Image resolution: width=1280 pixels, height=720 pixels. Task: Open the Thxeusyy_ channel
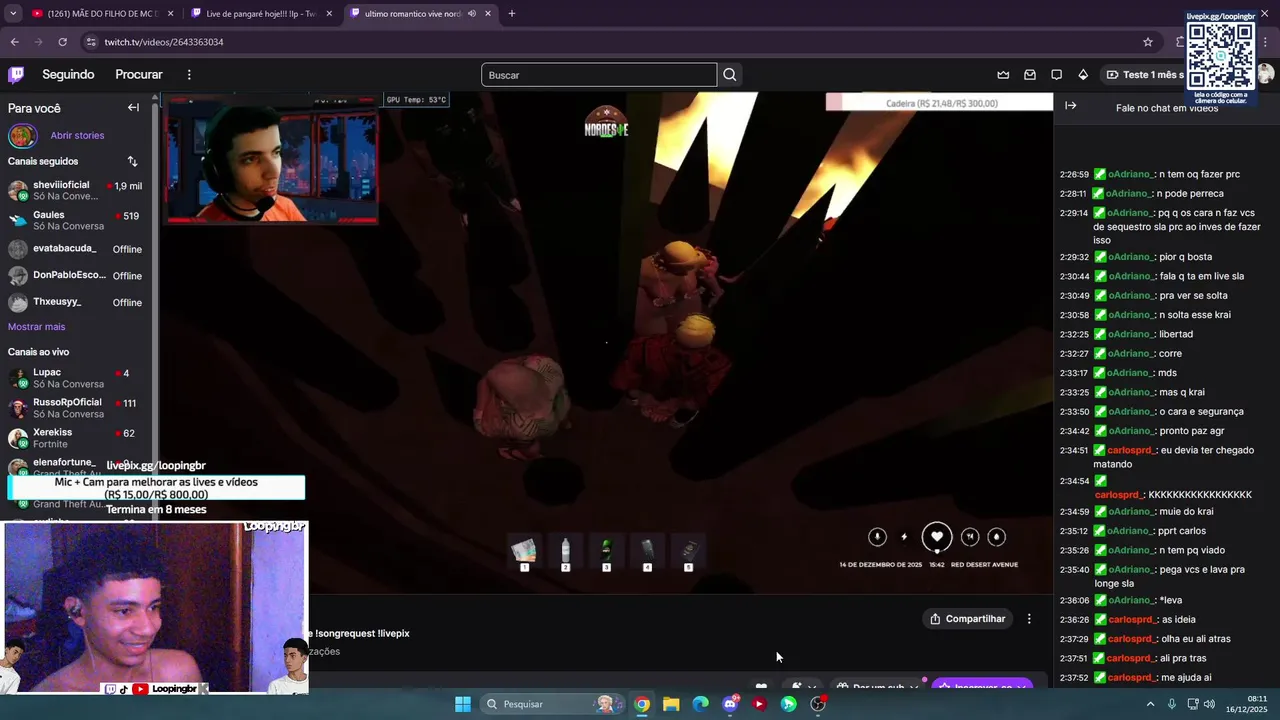[76, 302]
